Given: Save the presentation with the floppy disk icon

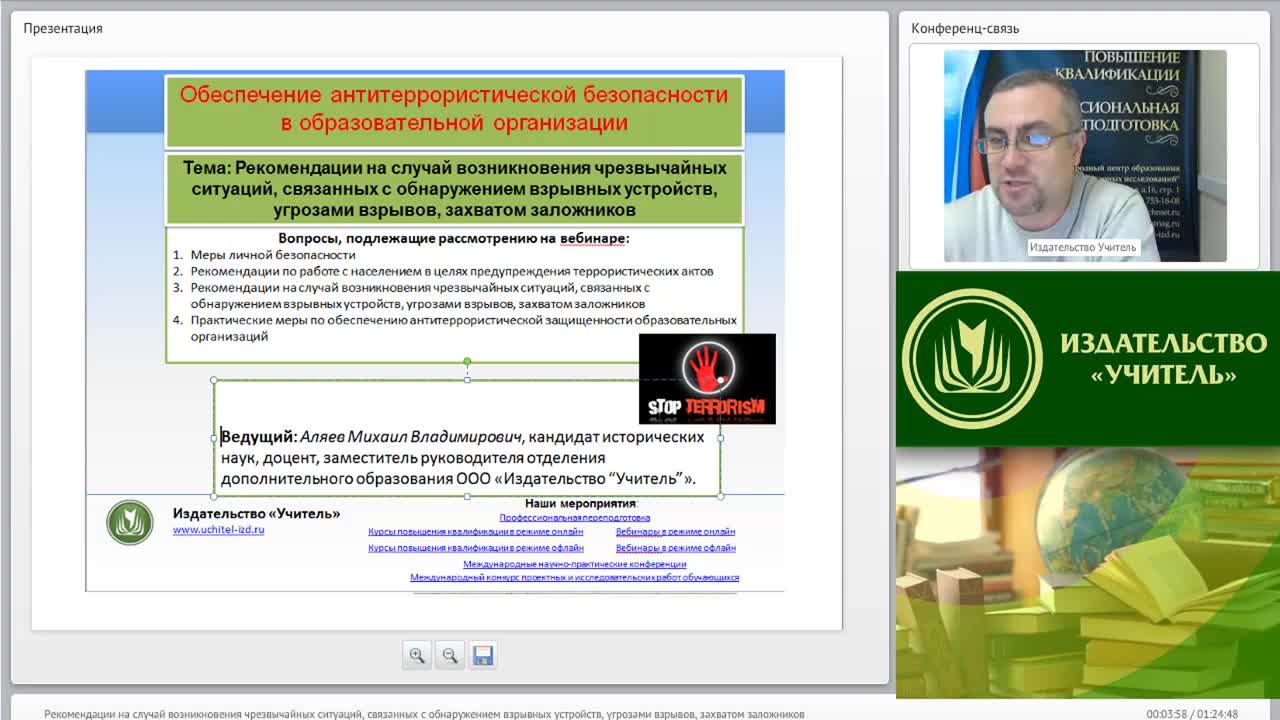Looking at the screenshot, I should (x=483, y=655).
